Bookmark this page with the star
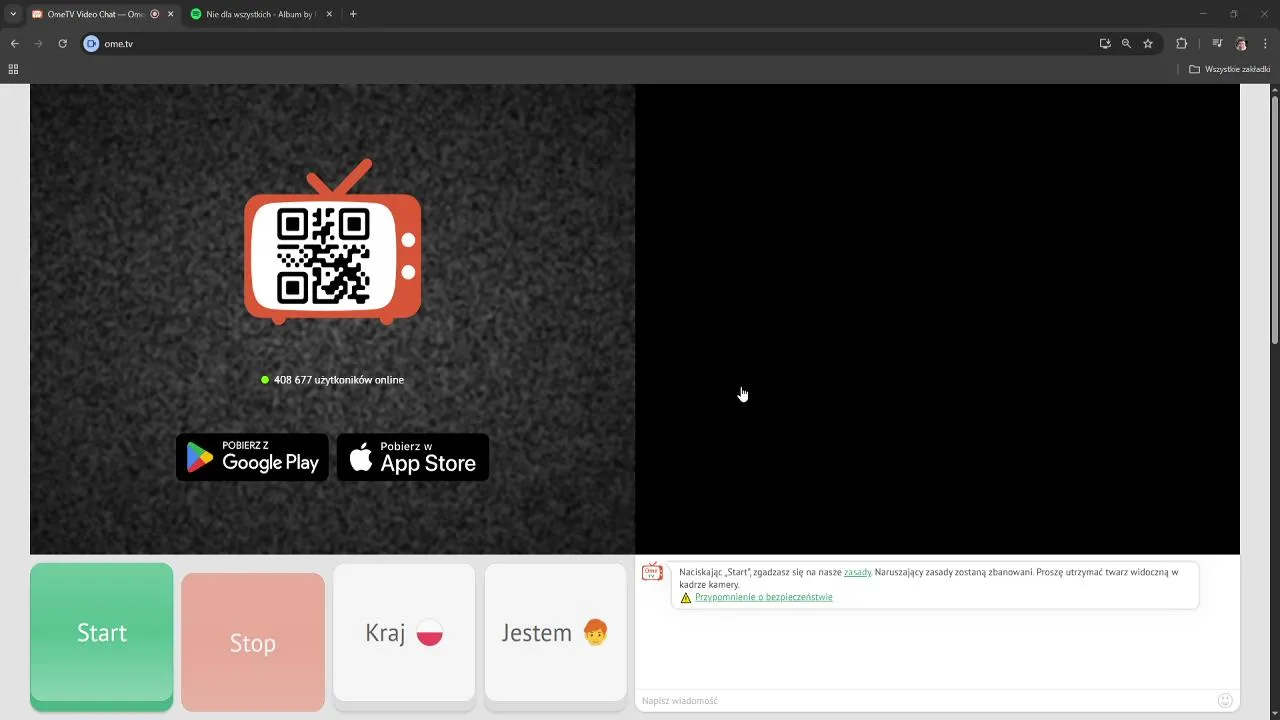The image size is (1280, 720). point(1148,44)
